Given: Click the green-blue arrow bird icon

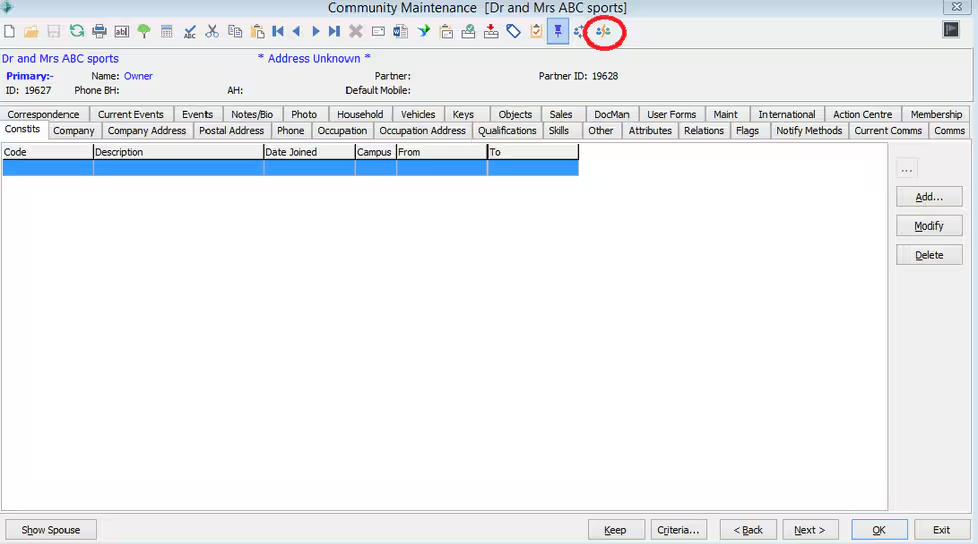Looking at the screenshot, I should [x=424, y=31].
